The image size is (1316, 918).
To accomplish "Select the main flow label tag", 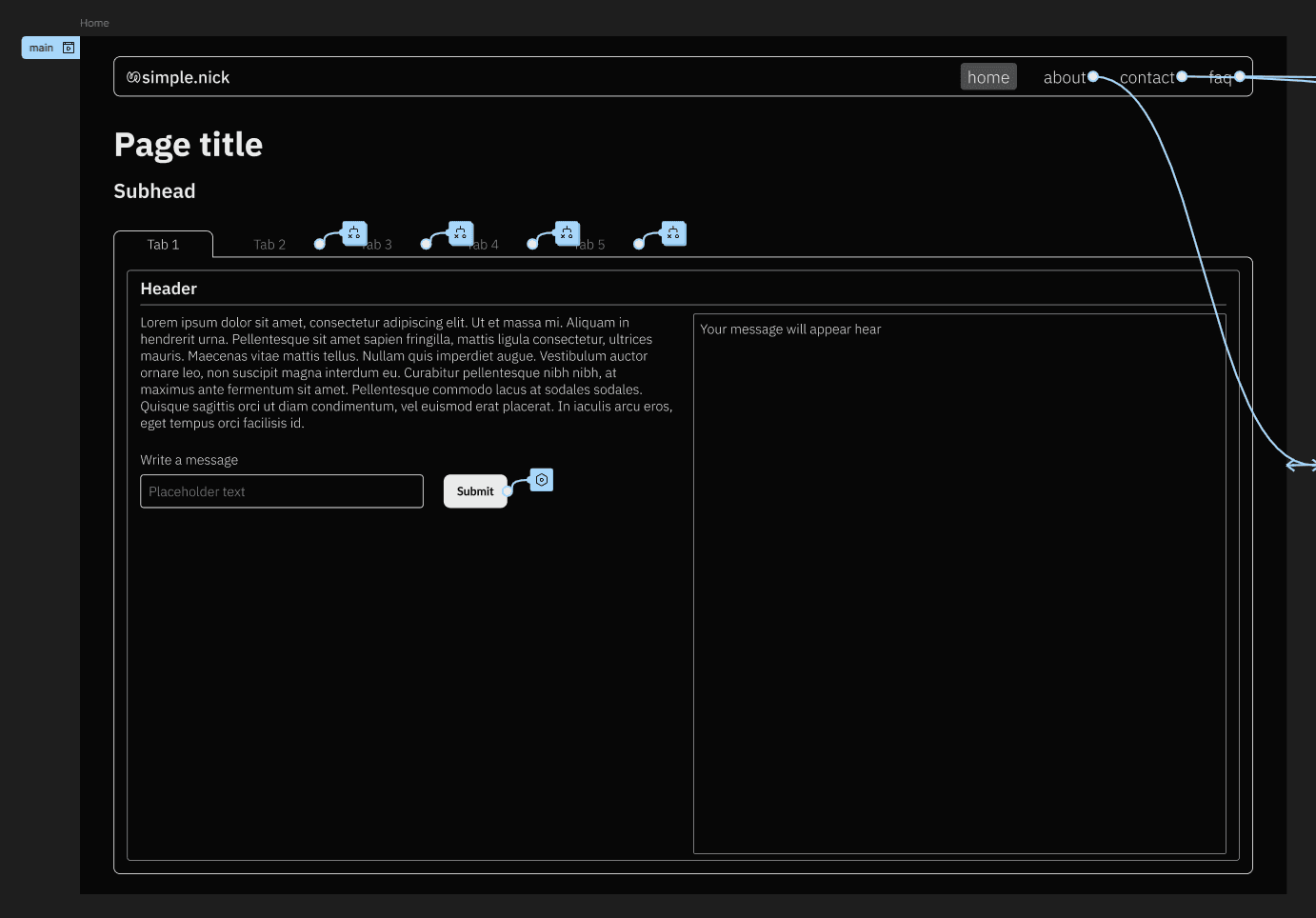I will pyautogui.click(x=50, y=48).
